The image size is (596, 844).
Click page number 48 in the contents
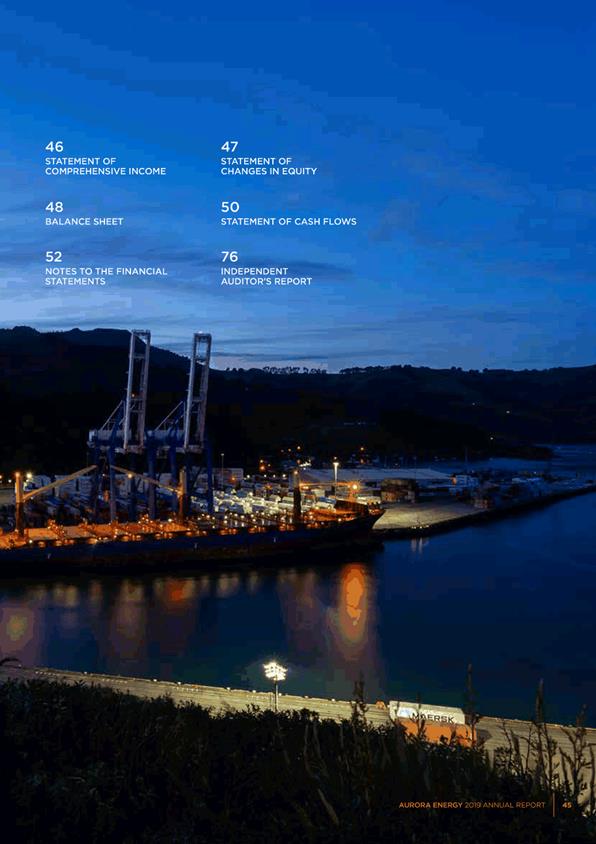pyautogui.click(x=54, y=207)
